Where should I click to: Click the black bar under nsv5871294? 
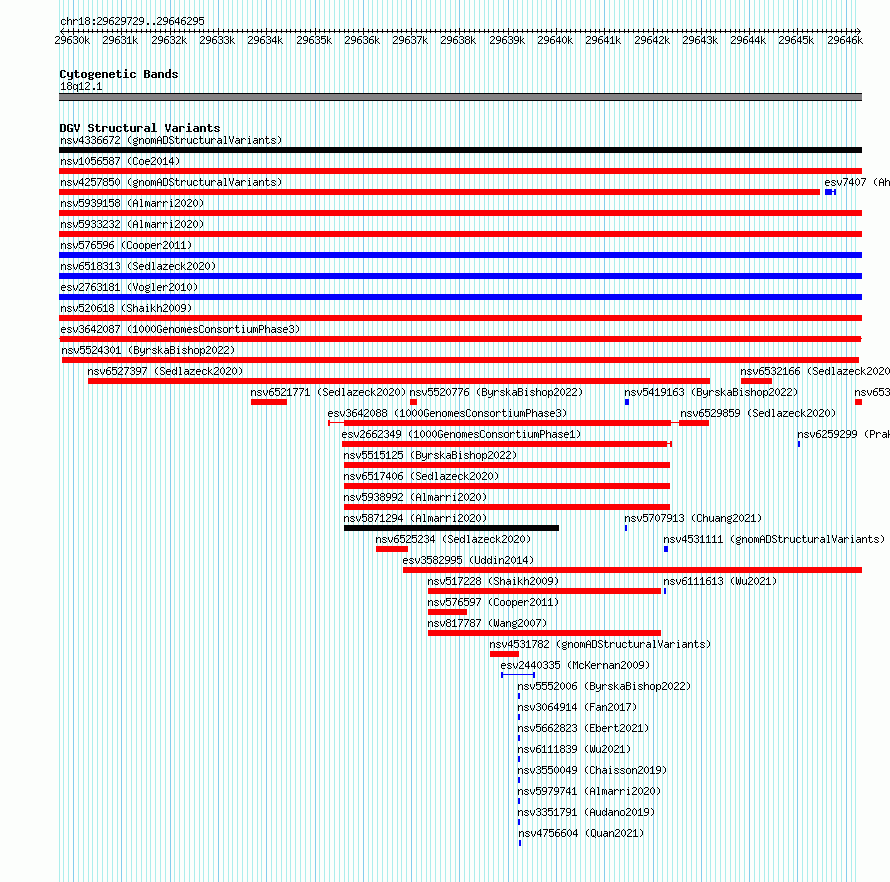click(451, 528)
